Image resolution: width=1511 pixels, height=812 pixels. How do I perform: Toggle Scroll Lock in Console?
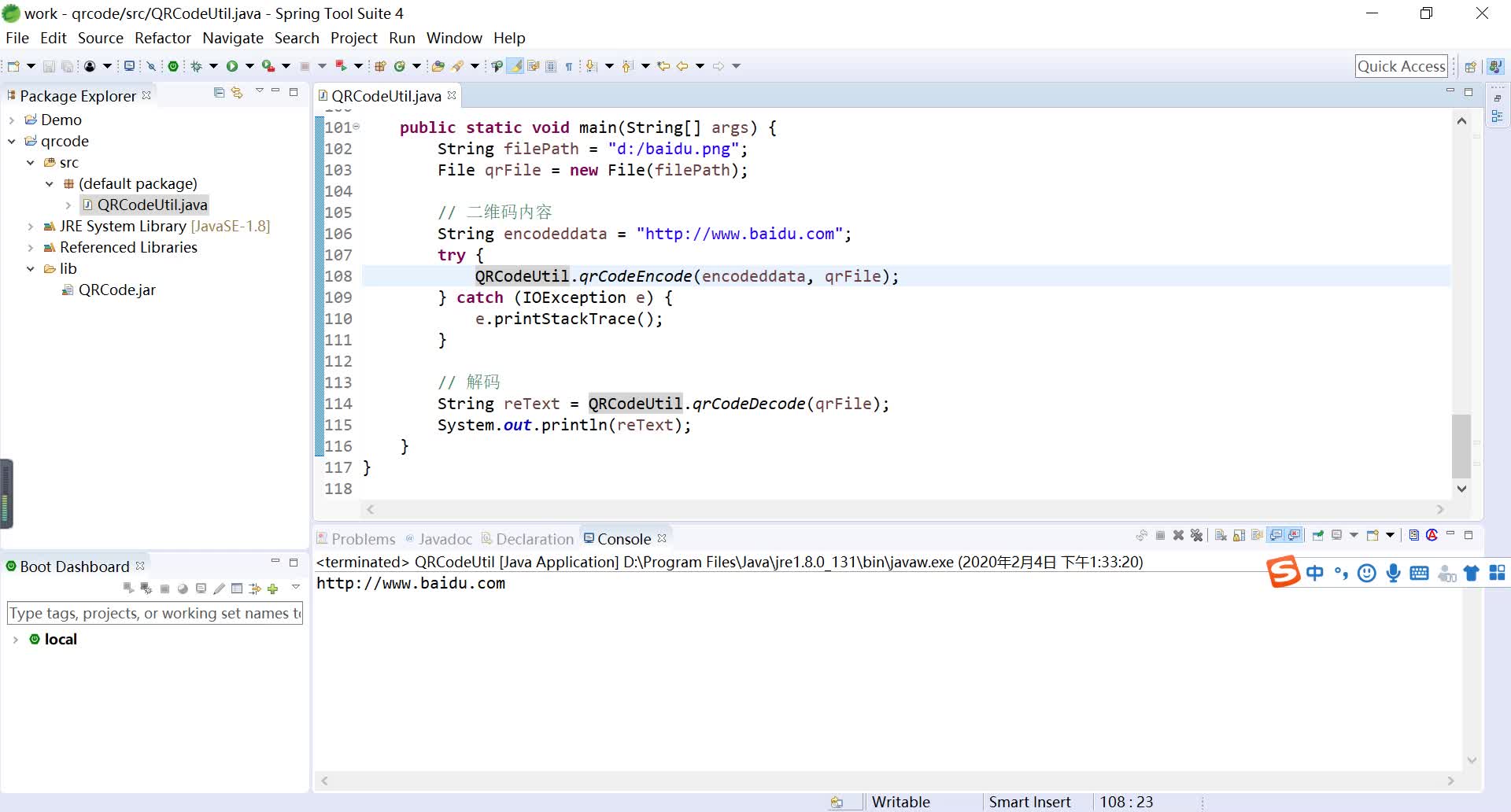(x=1239, y=535)
